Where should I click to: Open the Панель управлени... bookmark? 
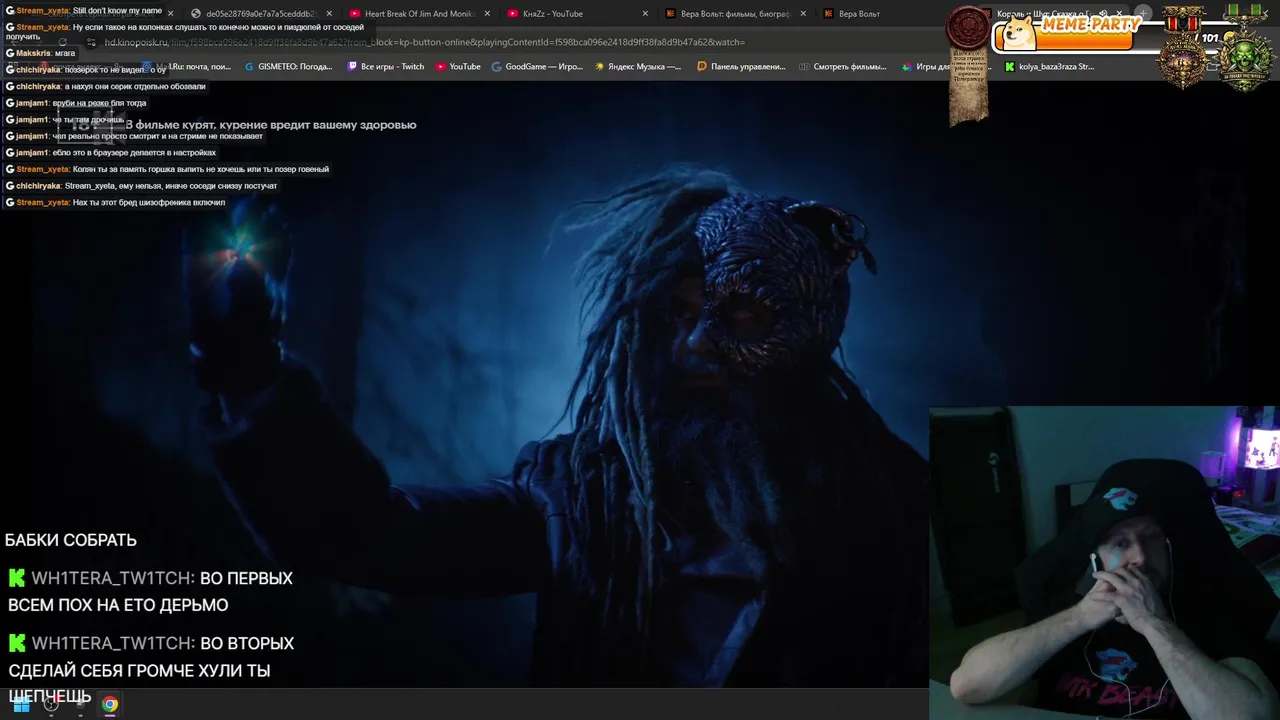[741, 67]
